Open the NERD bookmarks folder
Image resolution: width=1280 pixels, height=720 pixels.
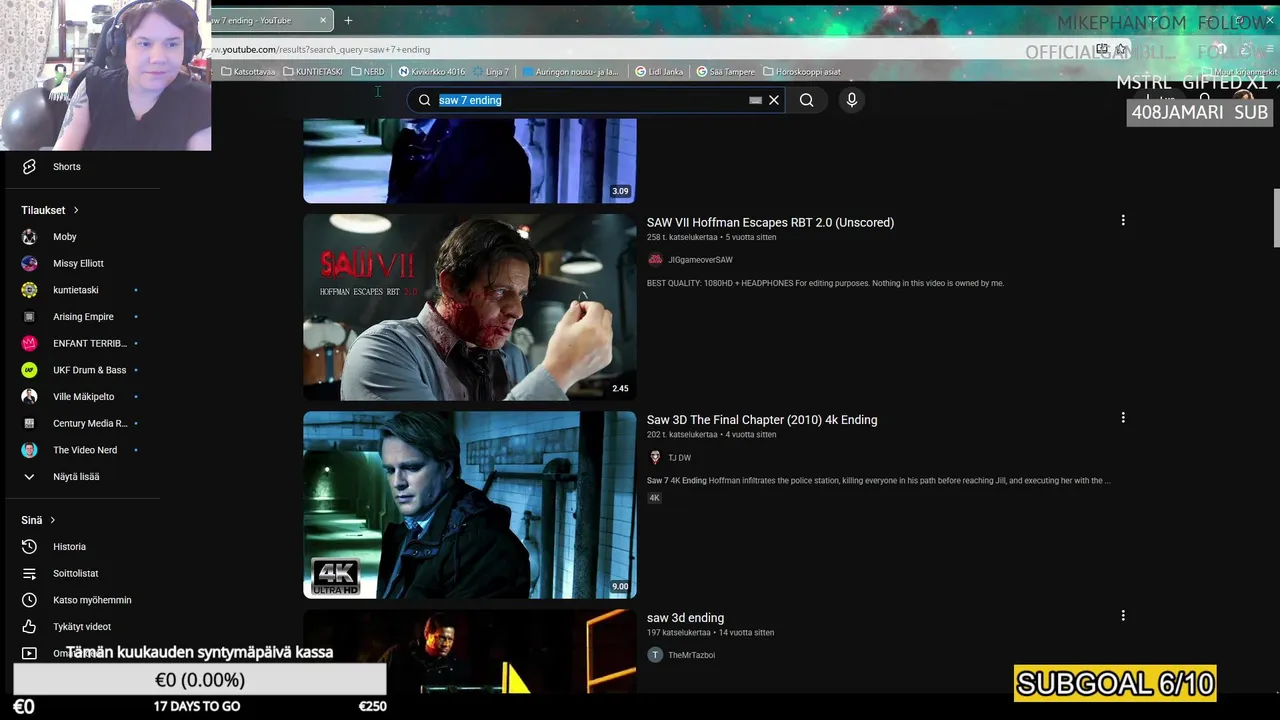[x=368, y=72]
